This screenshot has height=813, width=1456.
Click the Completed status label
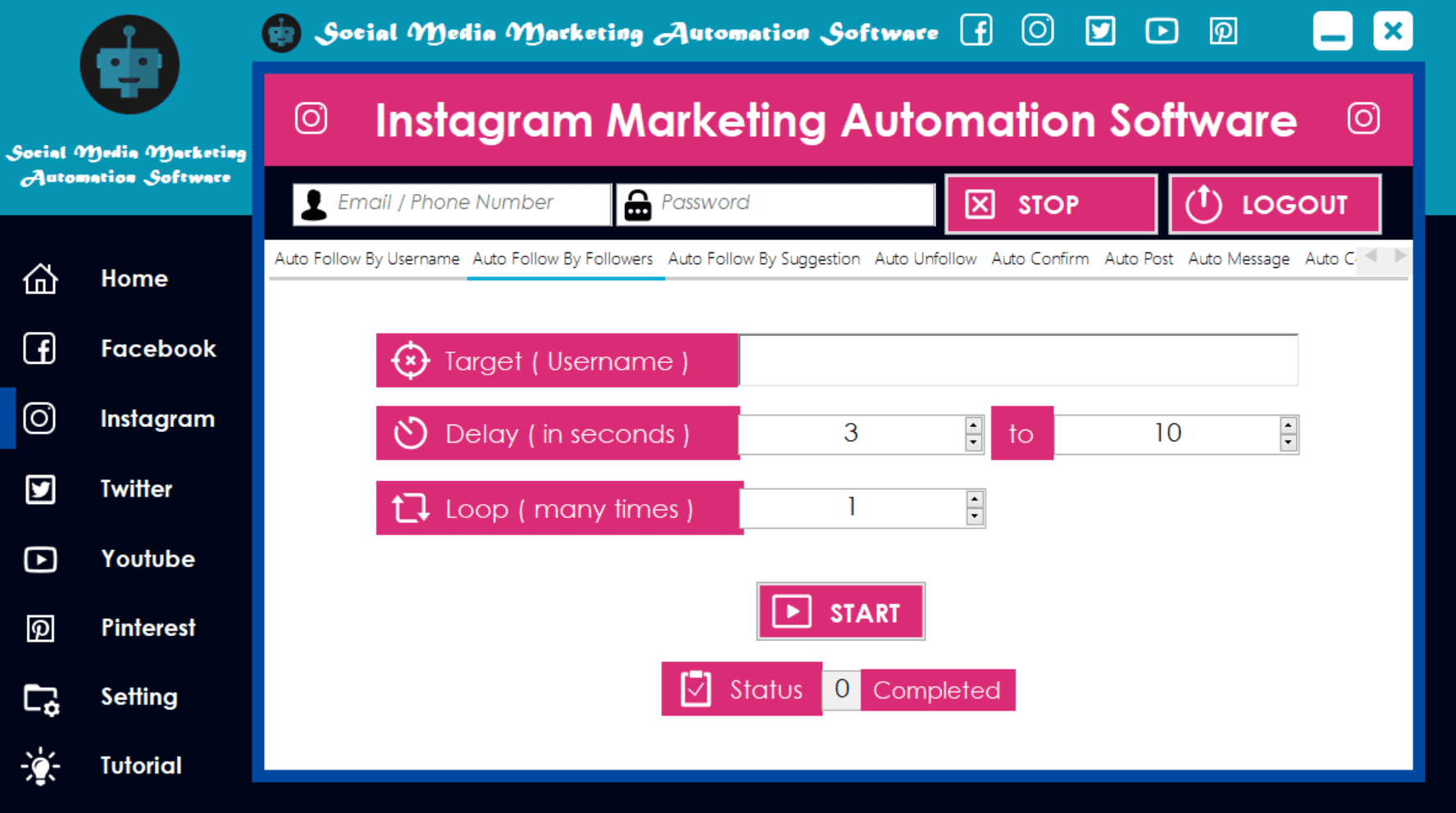coord(937,690)
